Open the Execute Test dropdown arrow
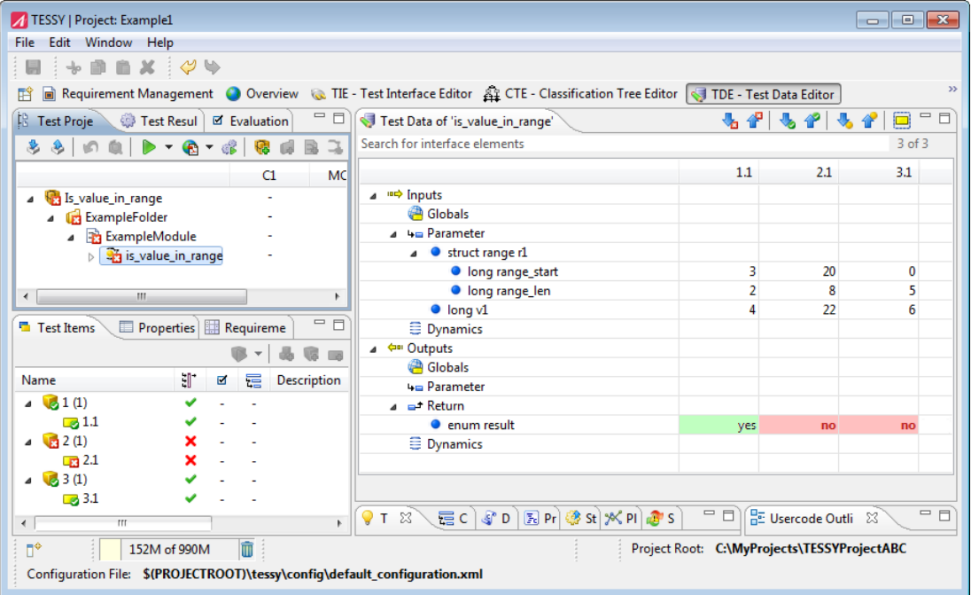971x595 pixels. click(168, 149)
